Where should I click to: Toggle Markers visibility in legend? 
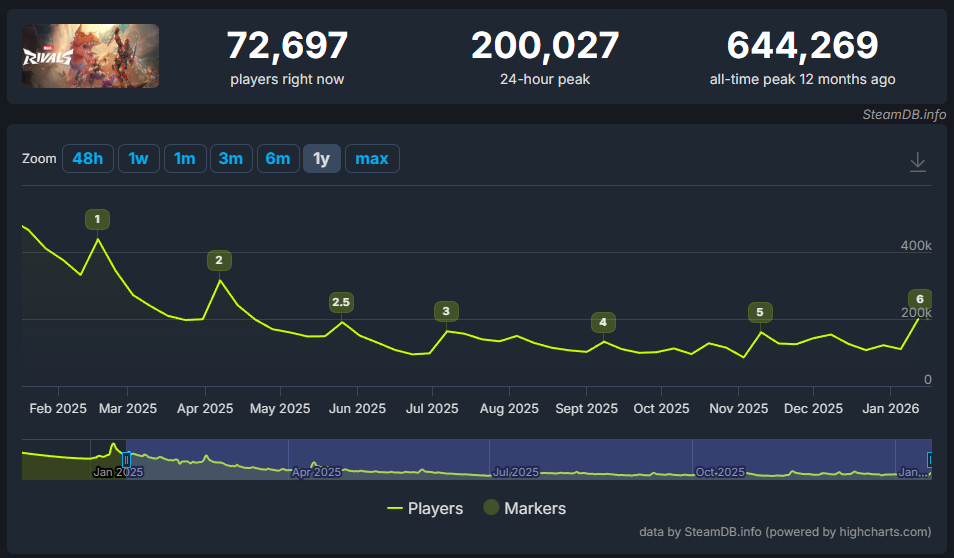525,508
